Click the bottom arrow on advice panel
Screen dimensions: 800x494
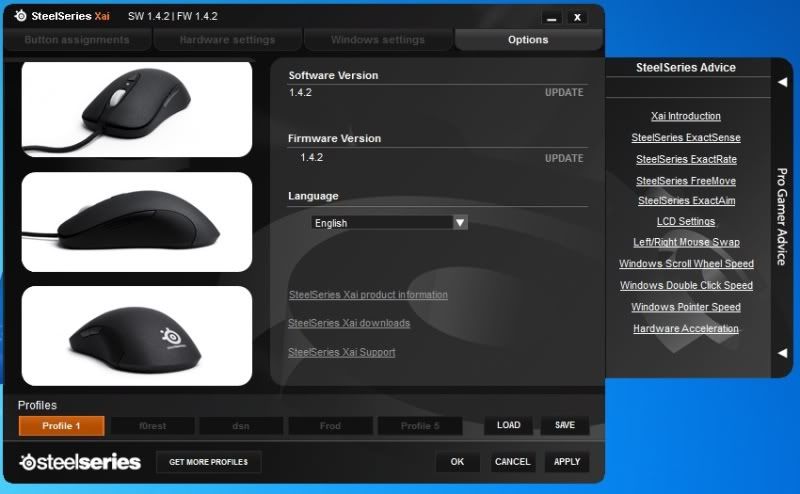pyautogui.click(x=782, y=353)
